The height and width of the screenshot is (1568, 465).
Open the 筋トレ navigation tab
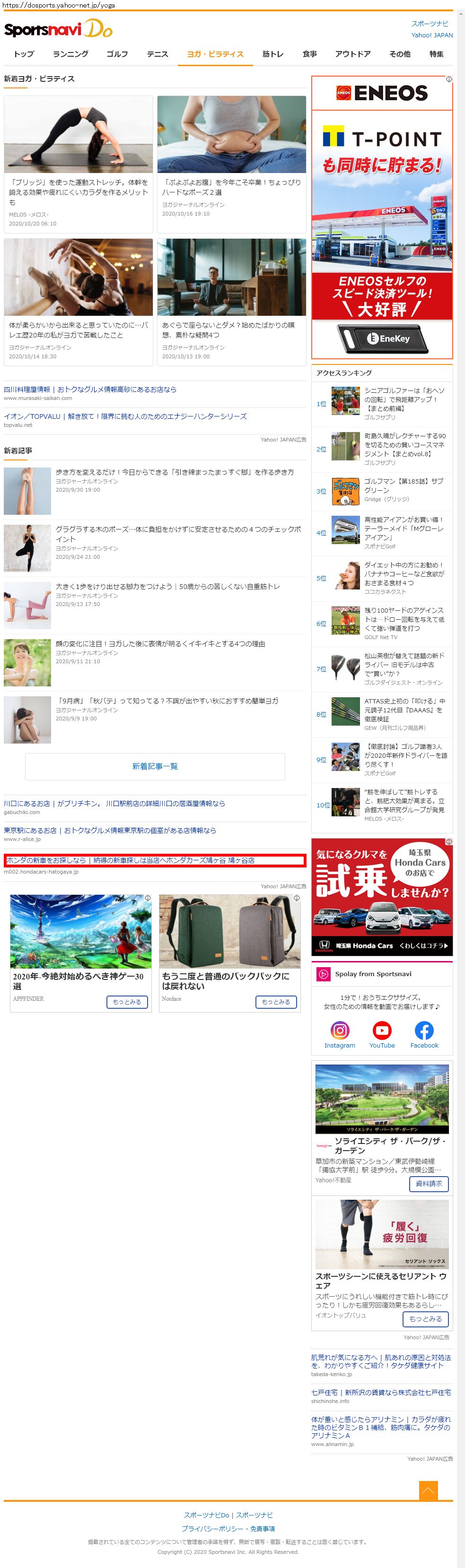tap(273, 54)
